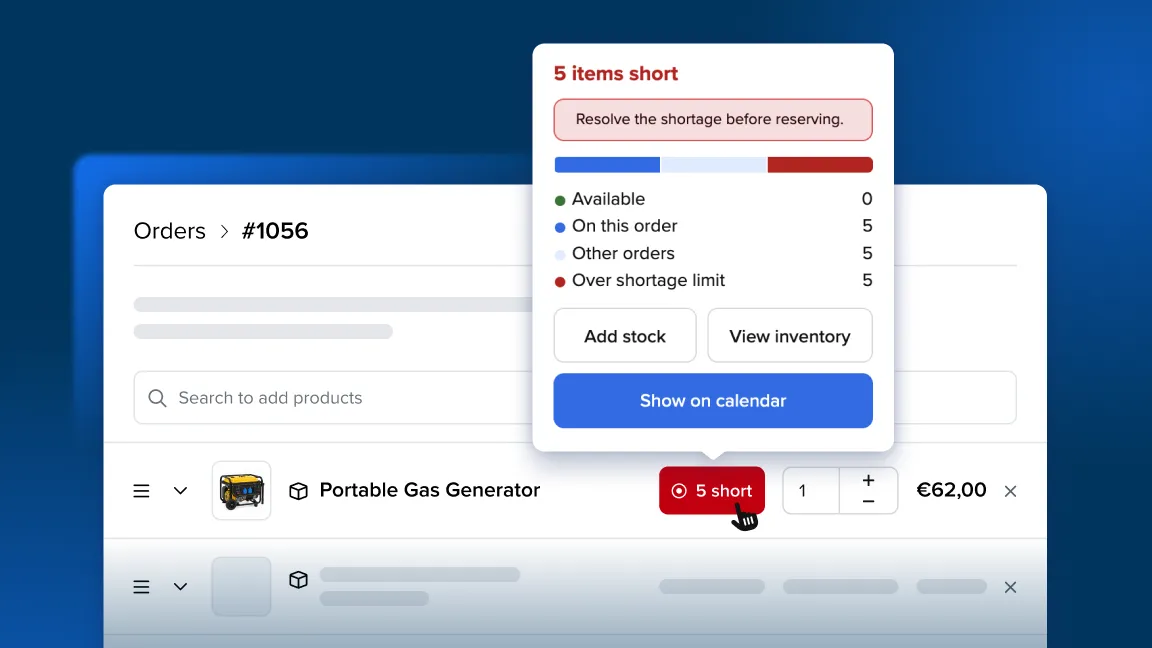Click the red 5 short badge
Image resolution: width=1152 pixels, height=648 pixels.
[711, 490]
